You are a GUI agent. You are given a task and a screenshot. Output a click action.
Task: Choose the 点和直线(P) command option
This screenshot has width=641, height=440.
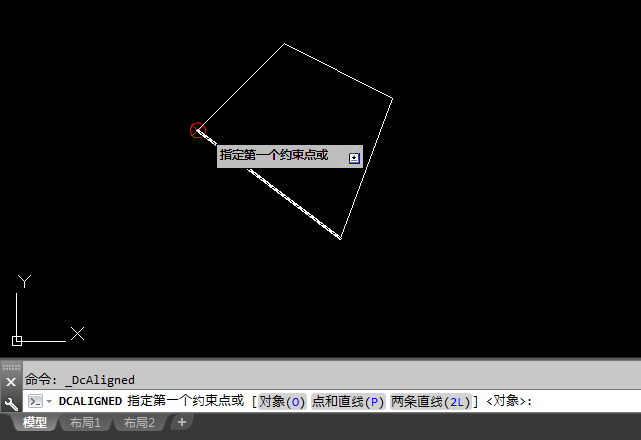[x=348, y=402]
